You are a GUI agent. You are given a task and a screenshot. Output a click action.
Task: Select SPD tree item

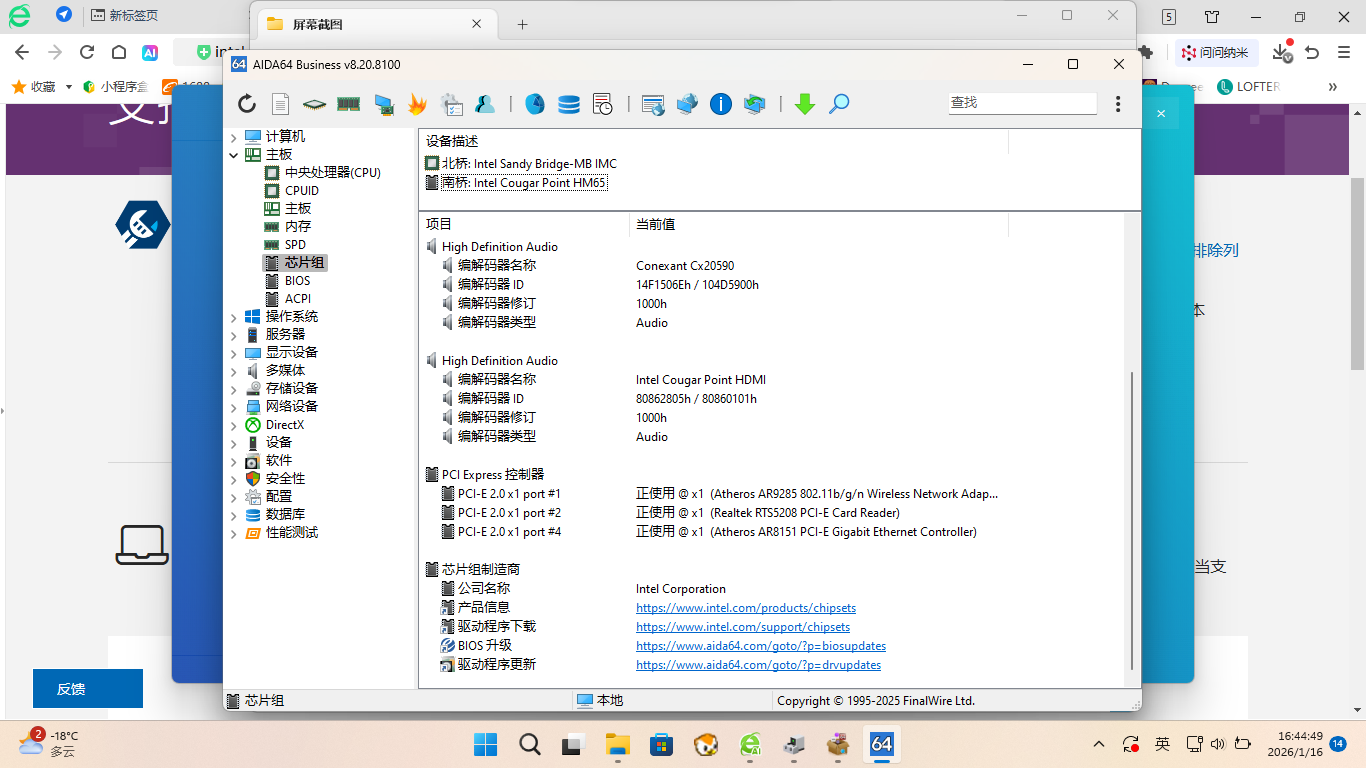pyautogui.click(x=295, y=244)
